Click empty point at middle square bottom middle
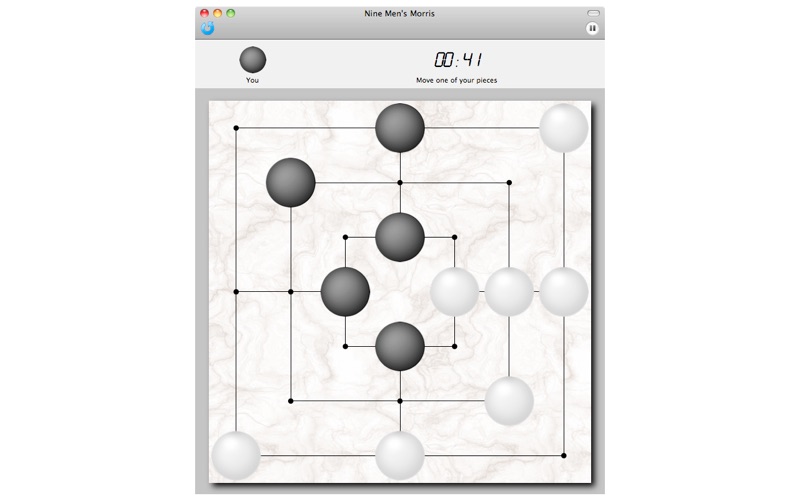Image resolution: width=800 pixels, height=500 pixels. 400,401
